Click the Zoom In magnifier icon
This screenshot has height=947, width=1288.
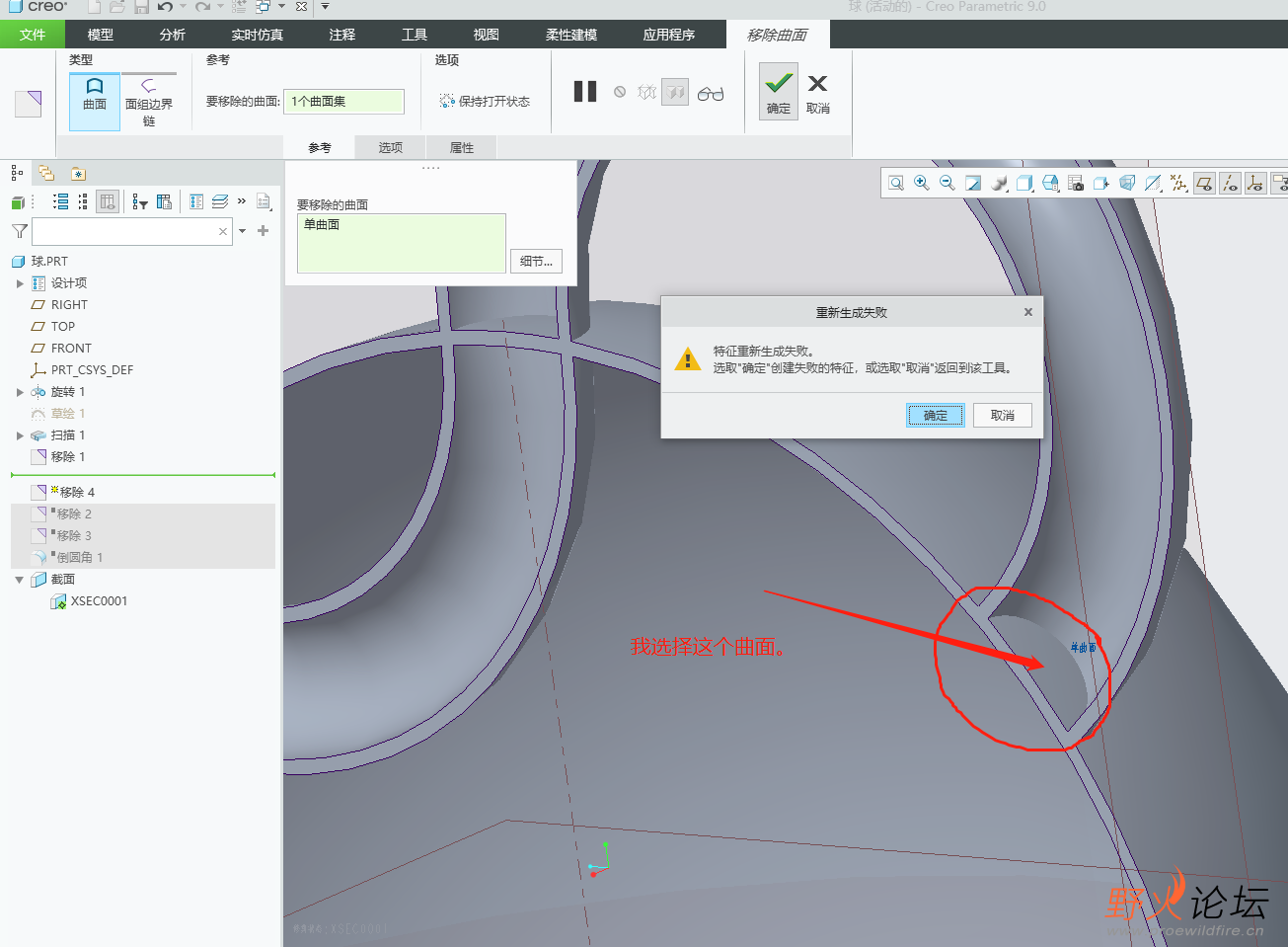[922, 183]
